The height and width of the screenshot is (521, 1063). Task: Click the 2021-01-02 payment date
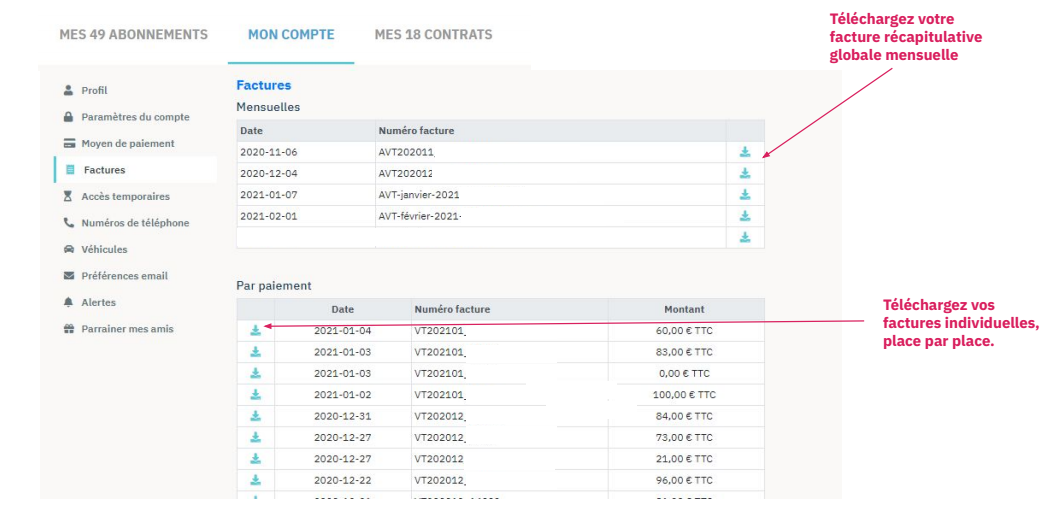pos(343,395)
